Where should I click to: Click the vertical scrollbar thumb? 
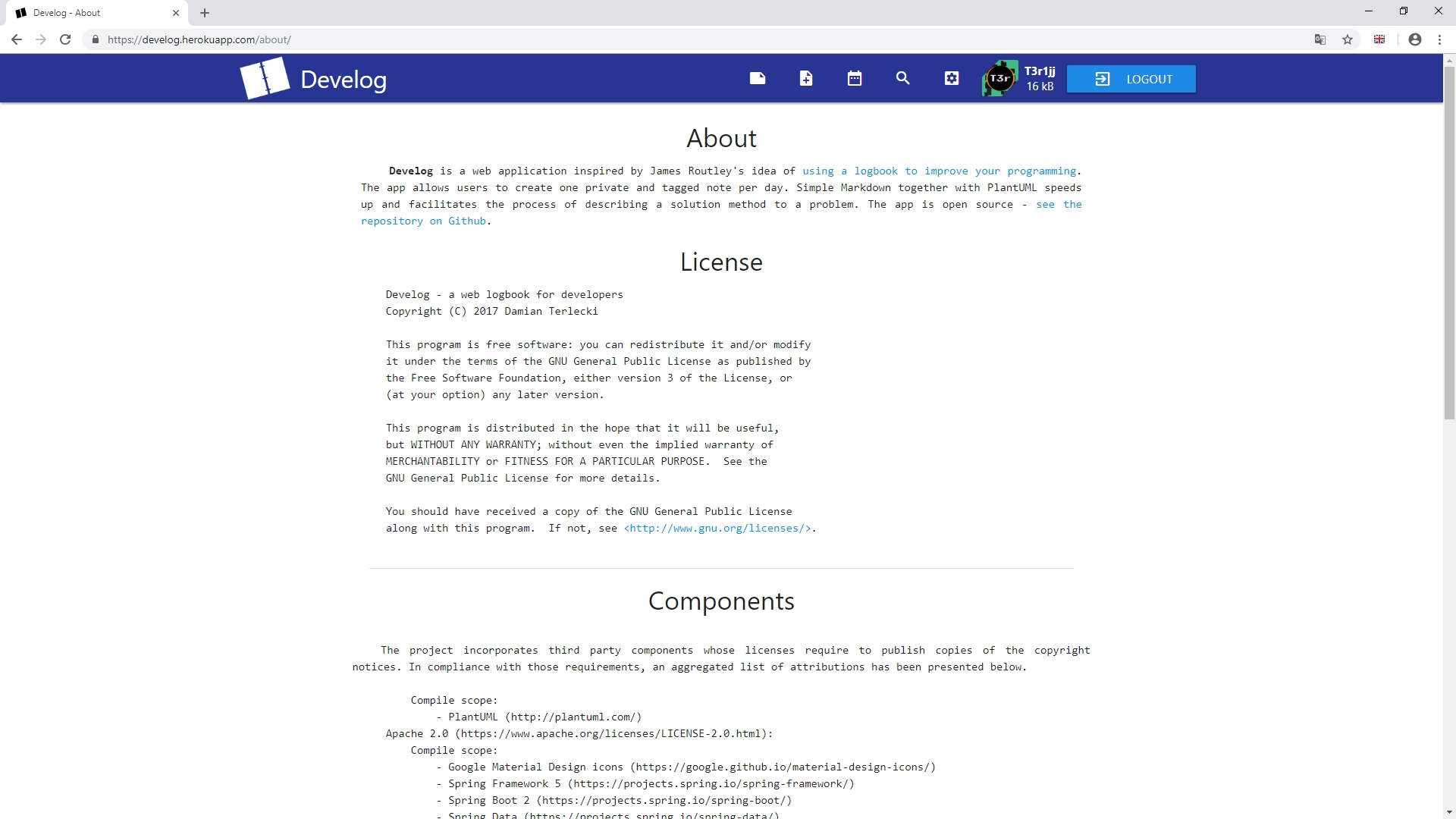tap(1449, 243)
